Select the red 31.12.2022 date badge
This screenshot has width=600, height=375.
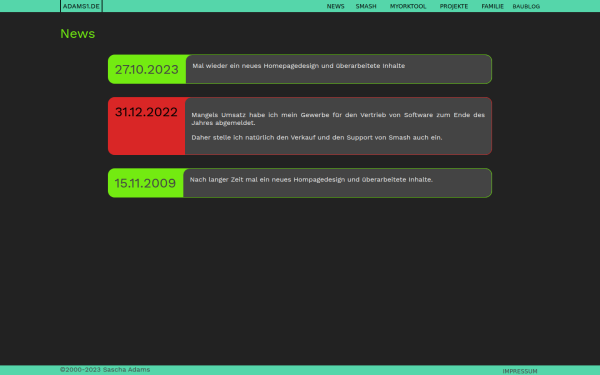147,126
